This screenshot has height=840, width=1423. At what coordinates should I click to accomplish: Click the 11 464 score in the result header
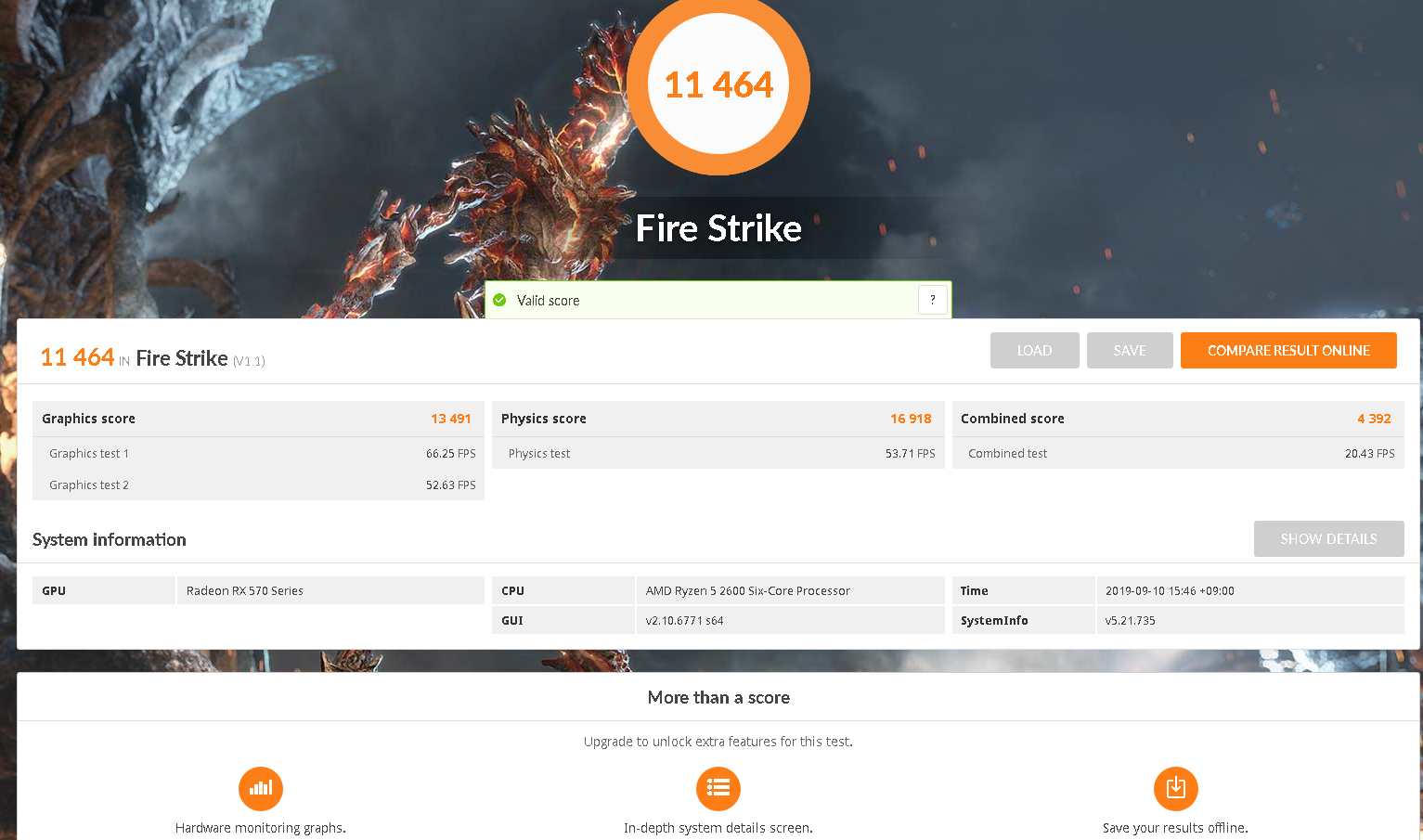point(77,357)
